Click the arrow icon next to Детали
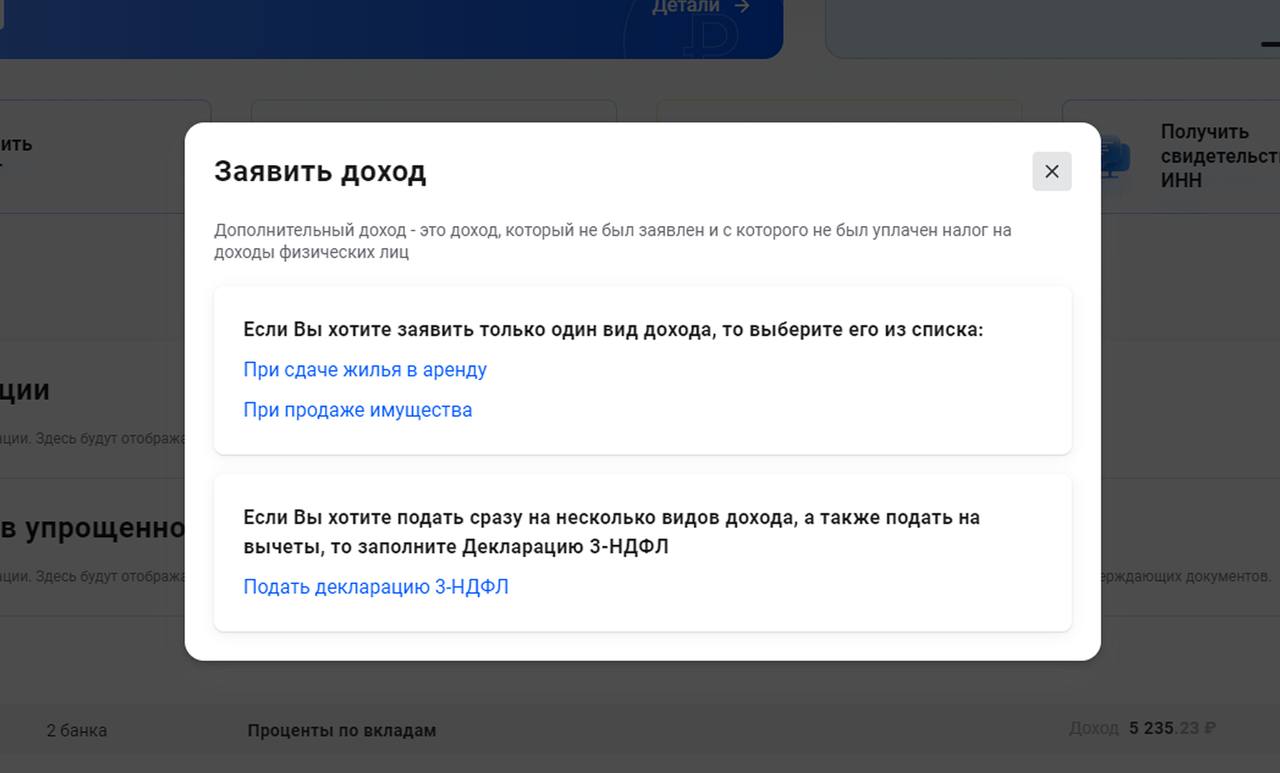Screen dimensions: 1280x773 [x=741, y=7]
